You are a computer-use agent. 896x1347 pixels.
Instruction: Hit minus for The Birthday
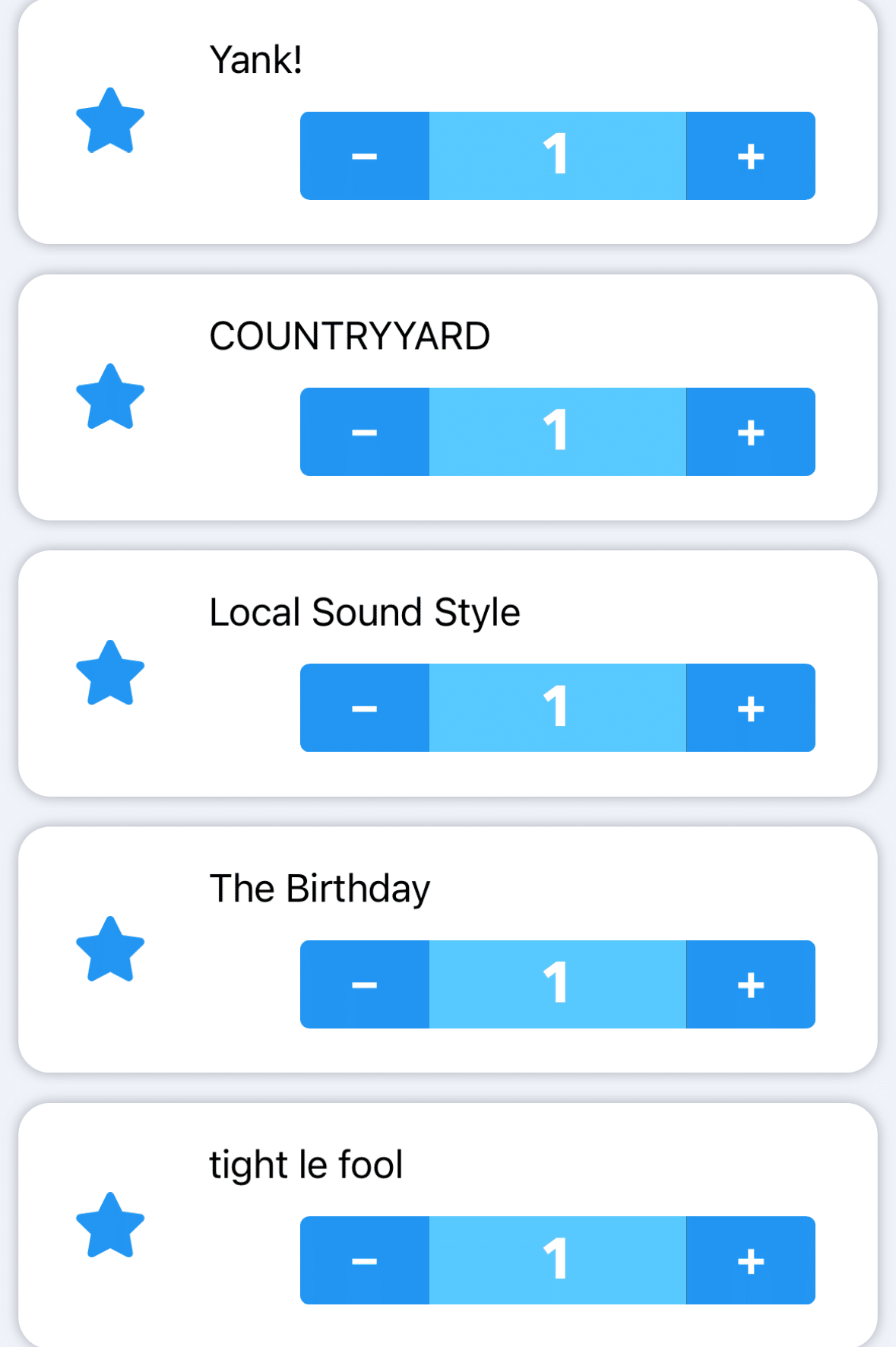click(x=365, y=984)
